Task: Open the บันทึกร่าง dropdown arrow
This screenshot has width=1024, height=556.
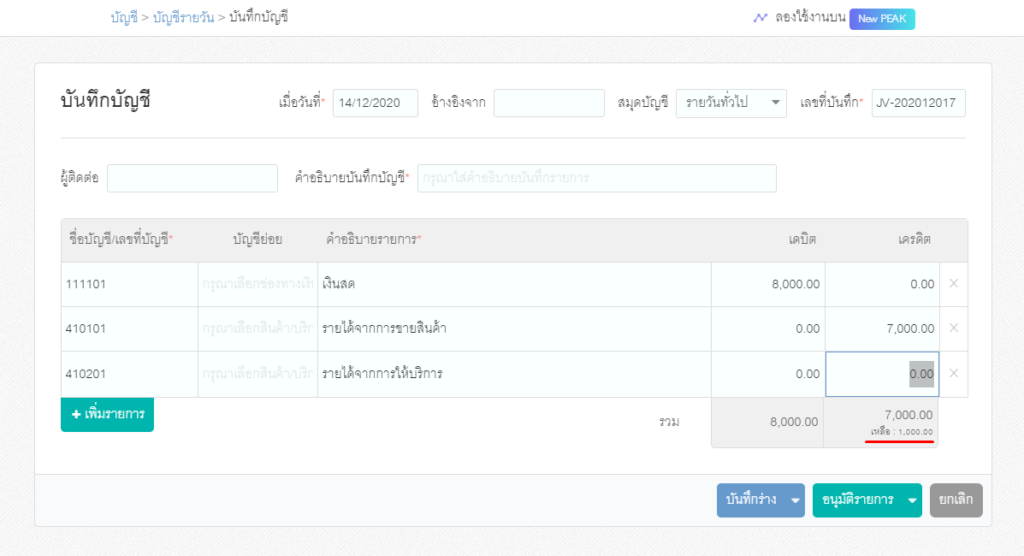Action: (795, 500)
